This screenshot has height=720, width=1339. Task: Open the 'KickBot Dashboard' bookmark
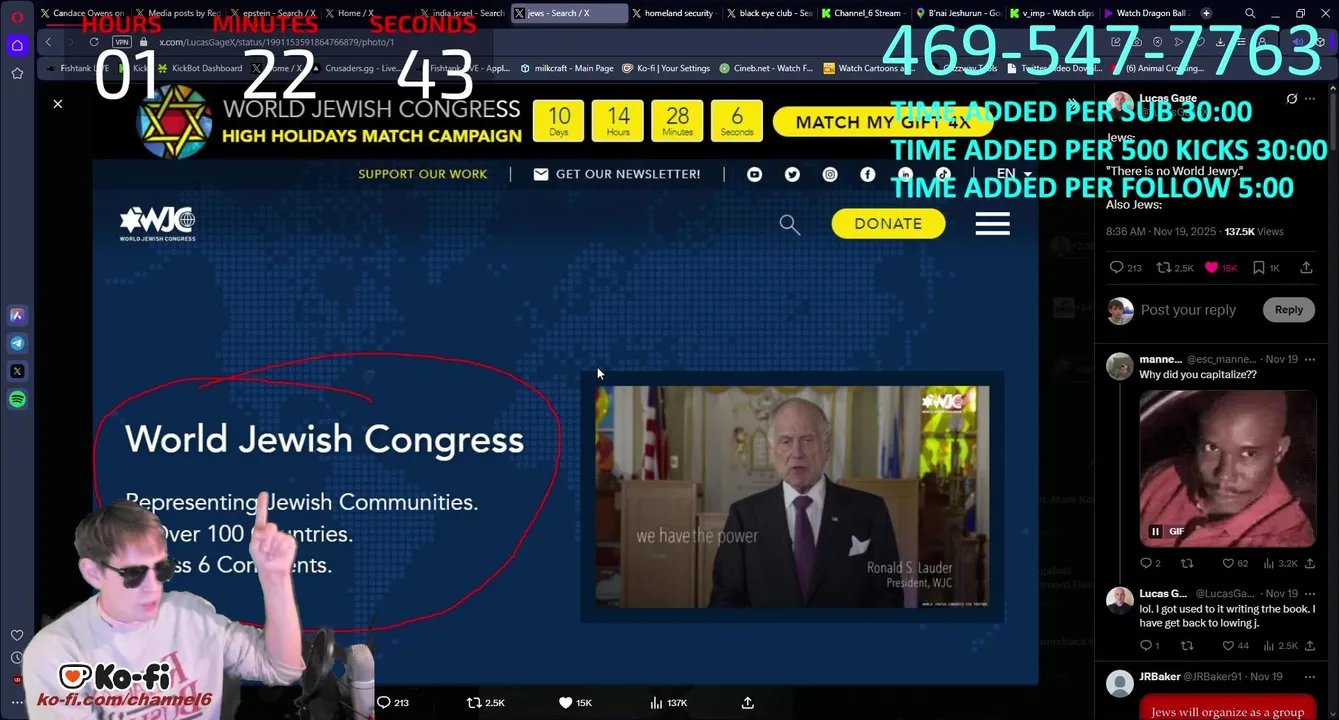[x=201, y=68]
